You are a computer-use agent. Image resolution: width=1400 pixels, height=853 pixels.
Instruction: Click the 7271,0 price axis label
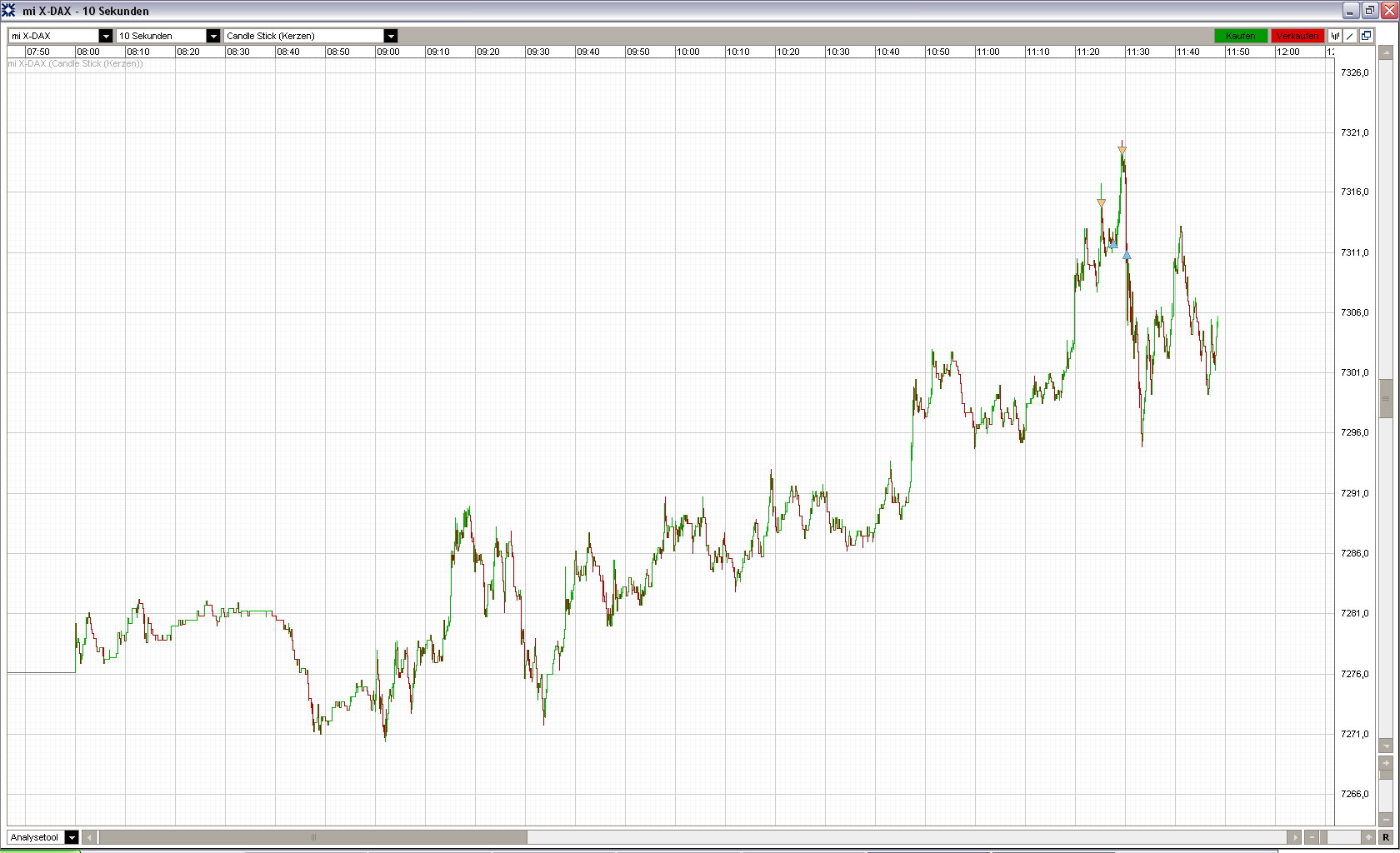[x=1355, y=734]
